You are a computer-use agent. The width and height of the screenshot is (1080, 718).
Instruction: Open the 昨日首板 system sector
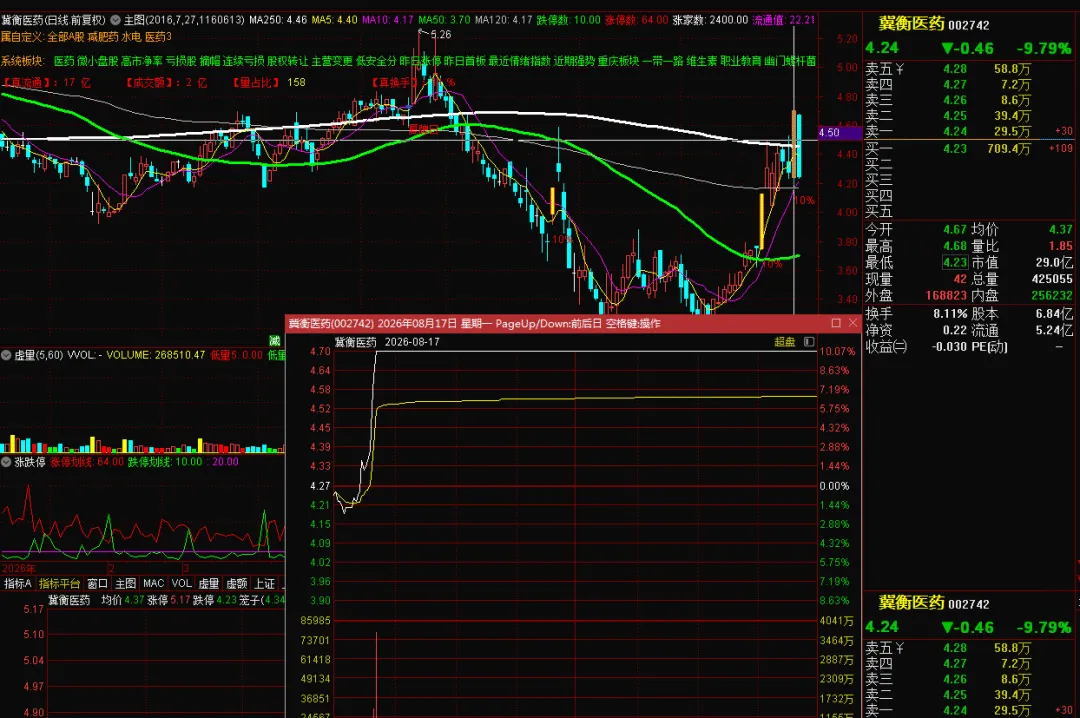pyautogui.click(x=464, y=61)
